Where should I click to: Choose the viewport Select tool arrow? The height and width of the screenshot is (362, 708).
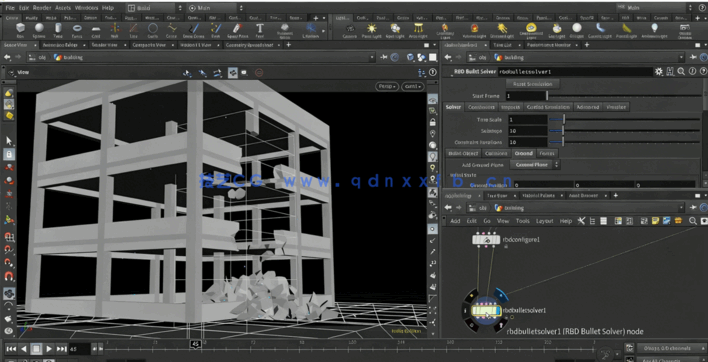pos(9,141)
